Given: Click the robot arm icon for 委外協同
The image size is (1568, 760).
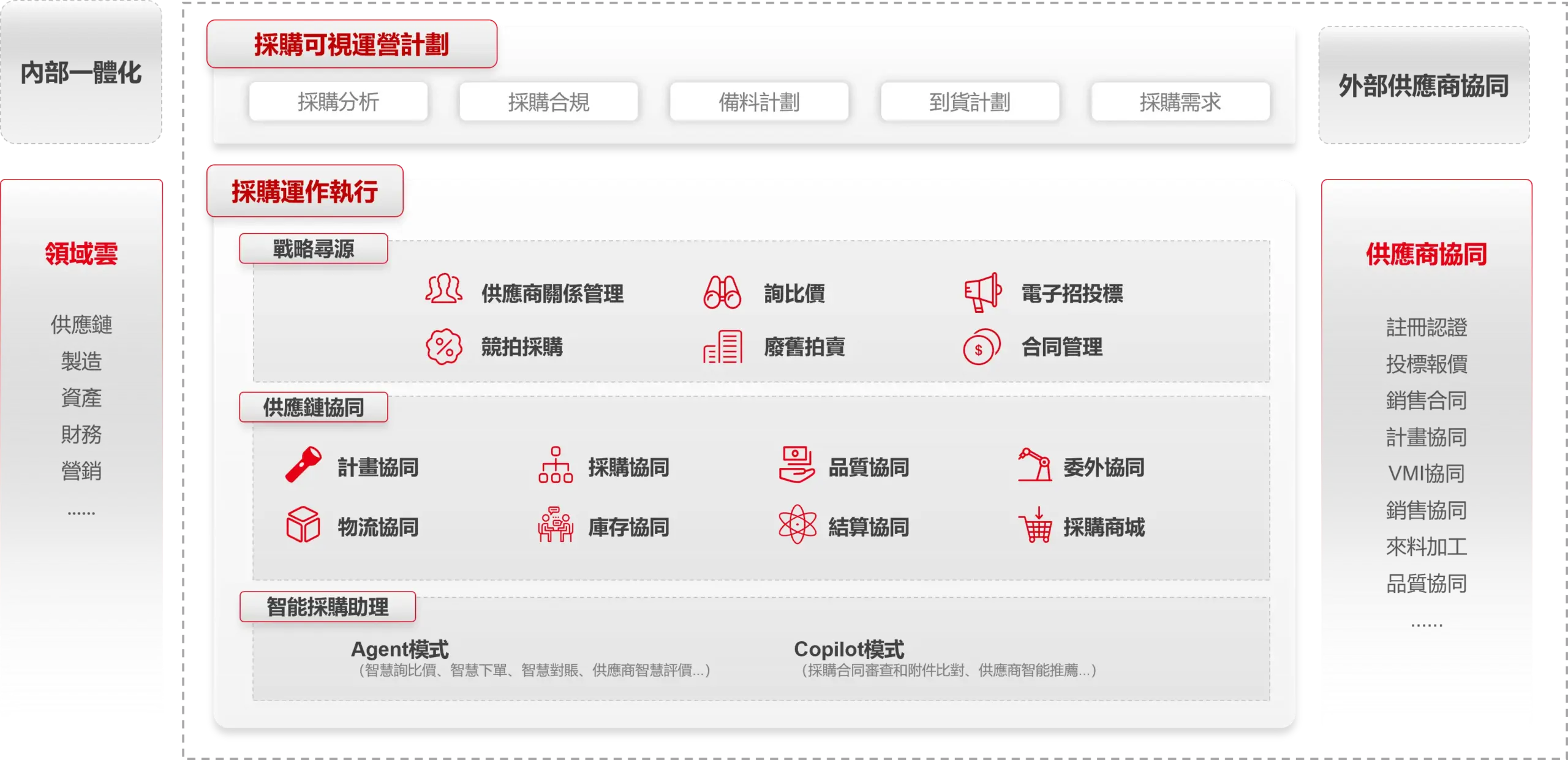Looking at the screenshot, I should click(x=1035, y=465).
